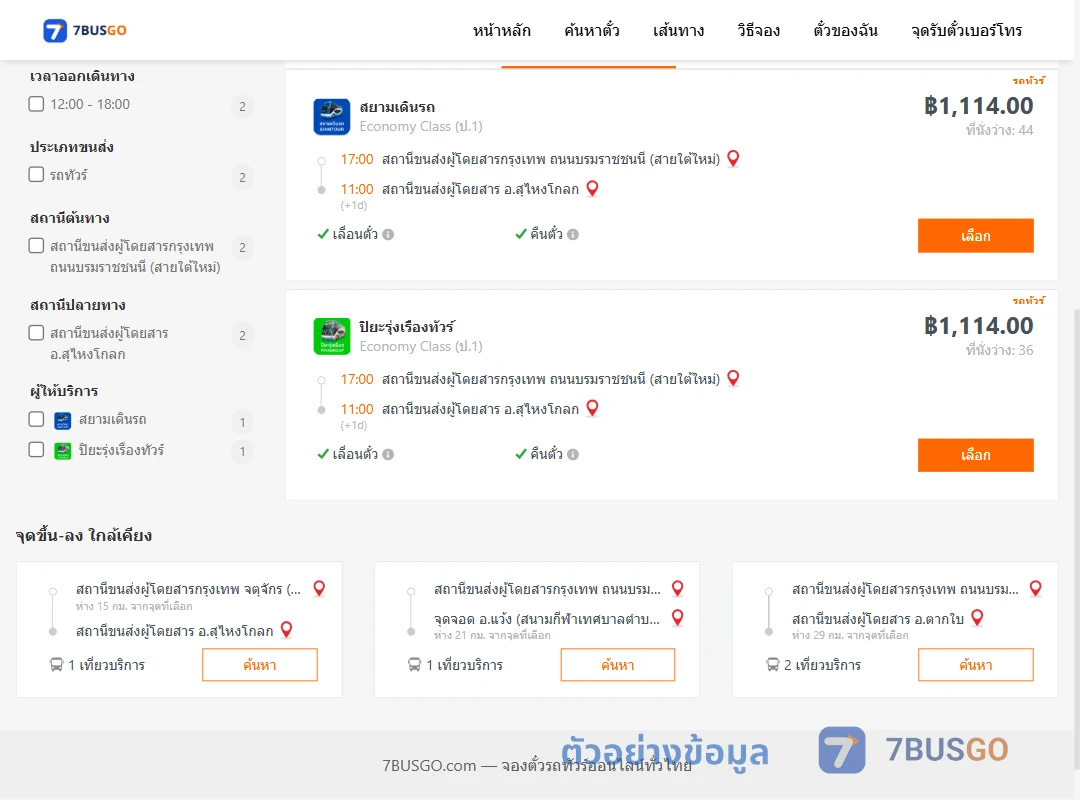1080x800 pixels.
Task: Search the จตุจักร nearby route with ค้นหา
Action: point(260,665)
